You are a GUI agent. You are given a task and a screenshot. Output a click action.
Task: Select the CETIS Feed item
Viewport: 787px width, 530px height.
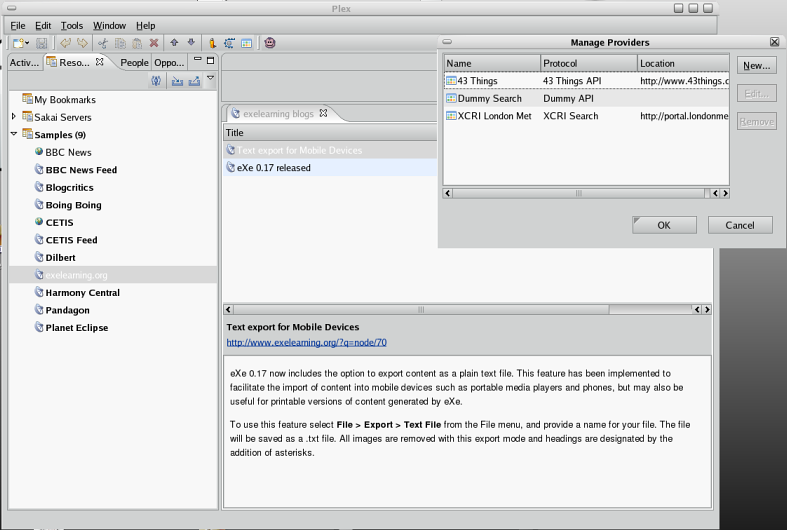click(x=71, y=240)
